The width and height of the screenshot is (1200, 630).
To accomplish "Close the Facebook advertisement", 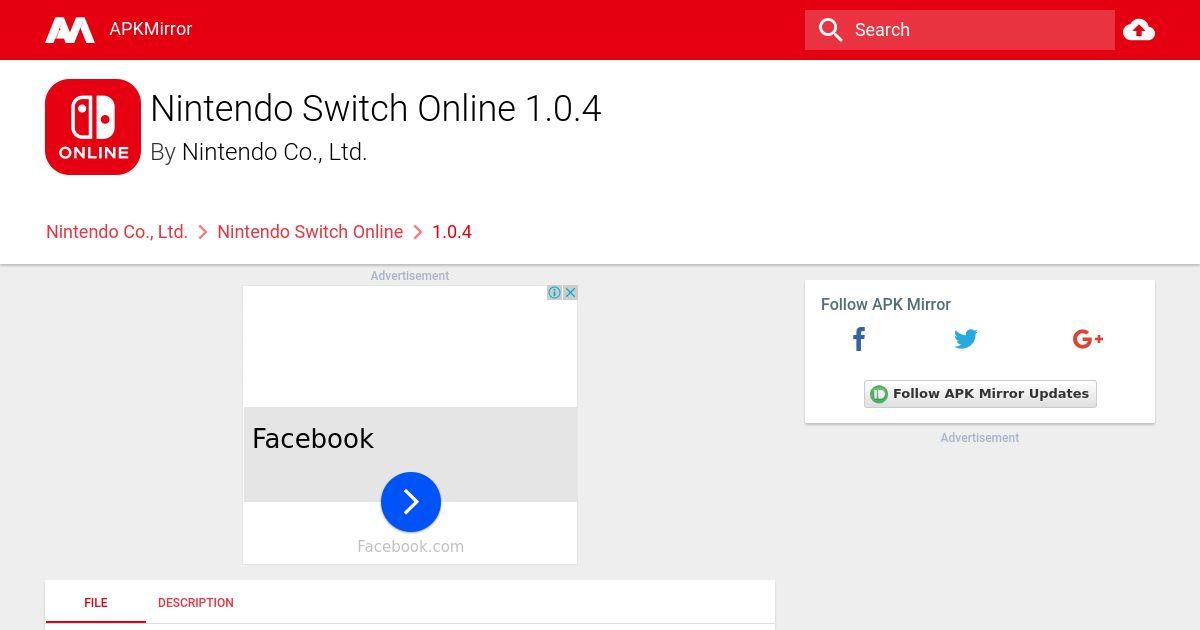I will 570,293.
